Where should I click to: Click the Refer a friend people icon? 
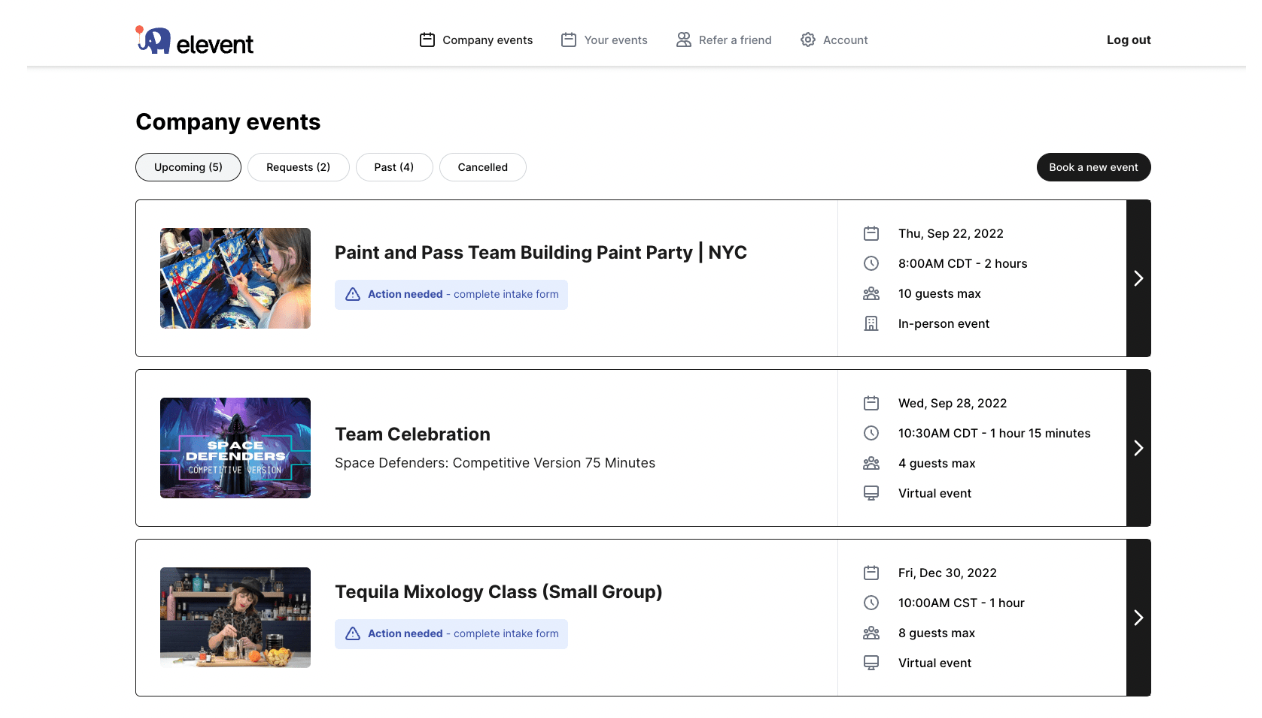(684, 40)
